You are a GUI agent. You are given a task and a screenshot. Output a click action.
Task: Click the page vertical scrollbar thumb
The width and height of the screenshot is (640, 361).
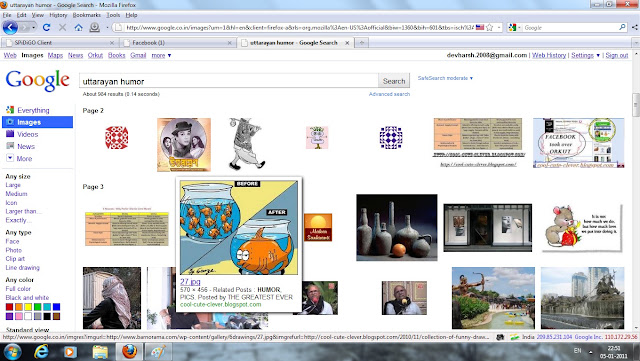click(636, 105)
